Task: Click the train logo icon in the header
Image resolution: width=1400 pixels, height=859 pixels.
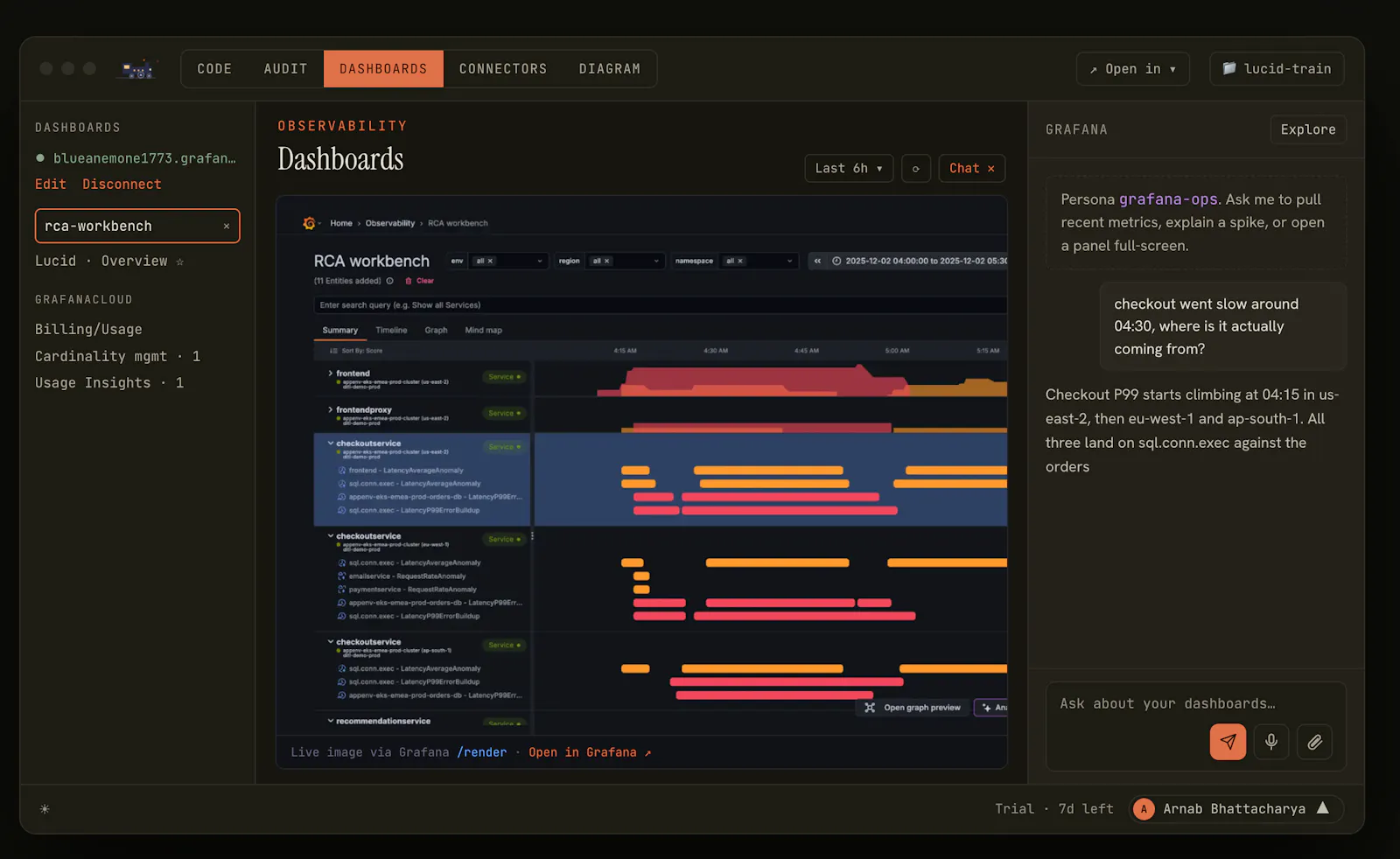Action: point(138,69)
